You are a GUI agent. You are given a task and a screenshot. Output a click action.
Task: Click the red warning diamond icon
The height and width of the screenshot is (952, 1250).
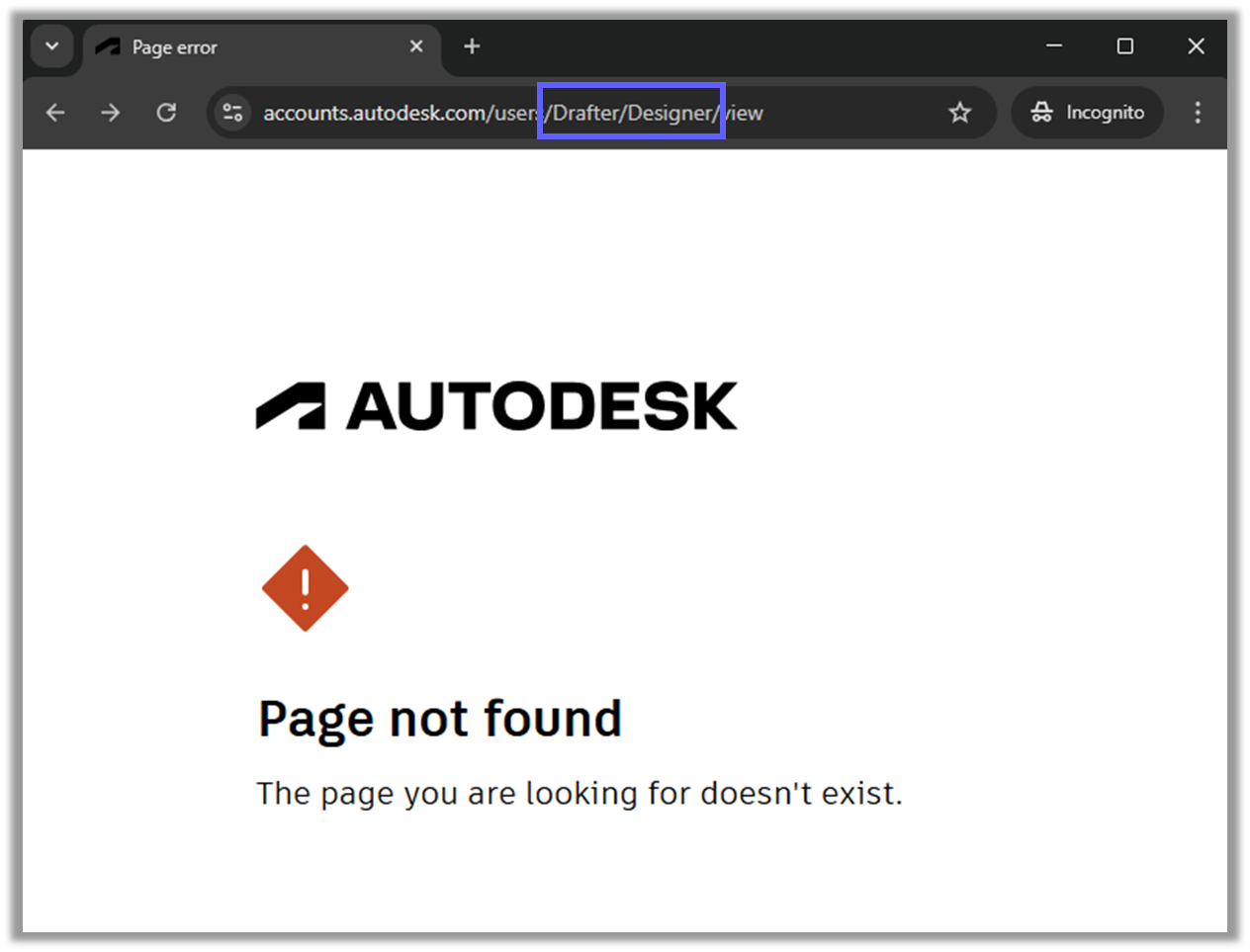(x=305, y=588)
